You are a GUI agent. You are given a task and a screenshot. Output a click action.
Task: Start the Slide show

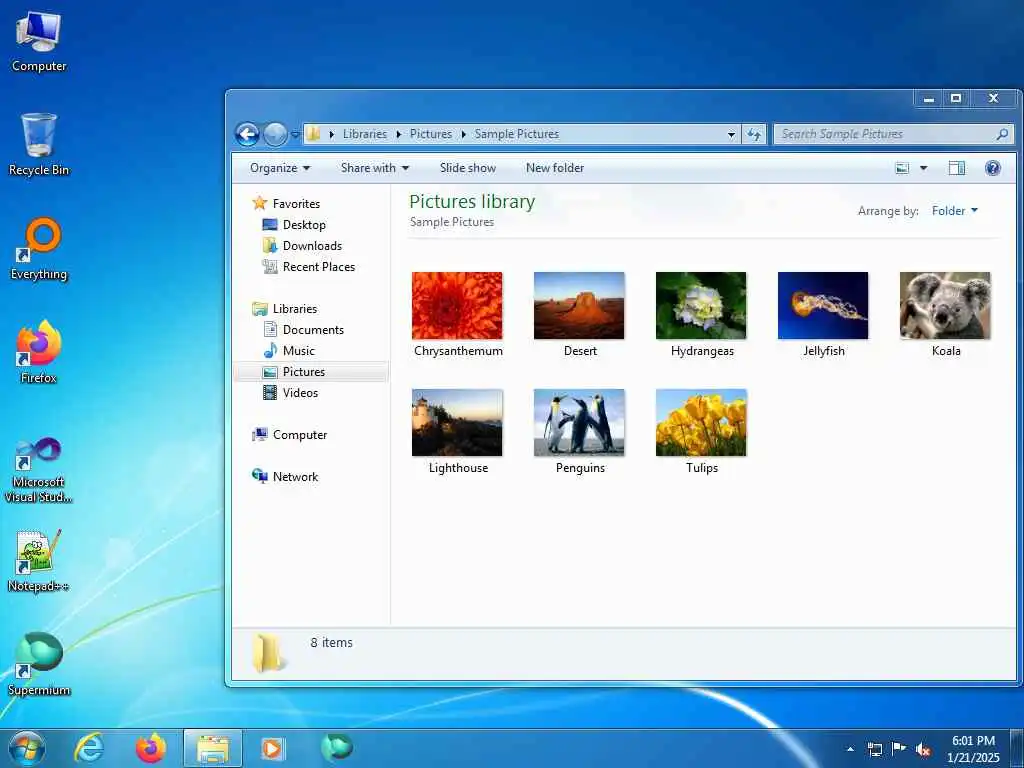click(x=468, y=168)
